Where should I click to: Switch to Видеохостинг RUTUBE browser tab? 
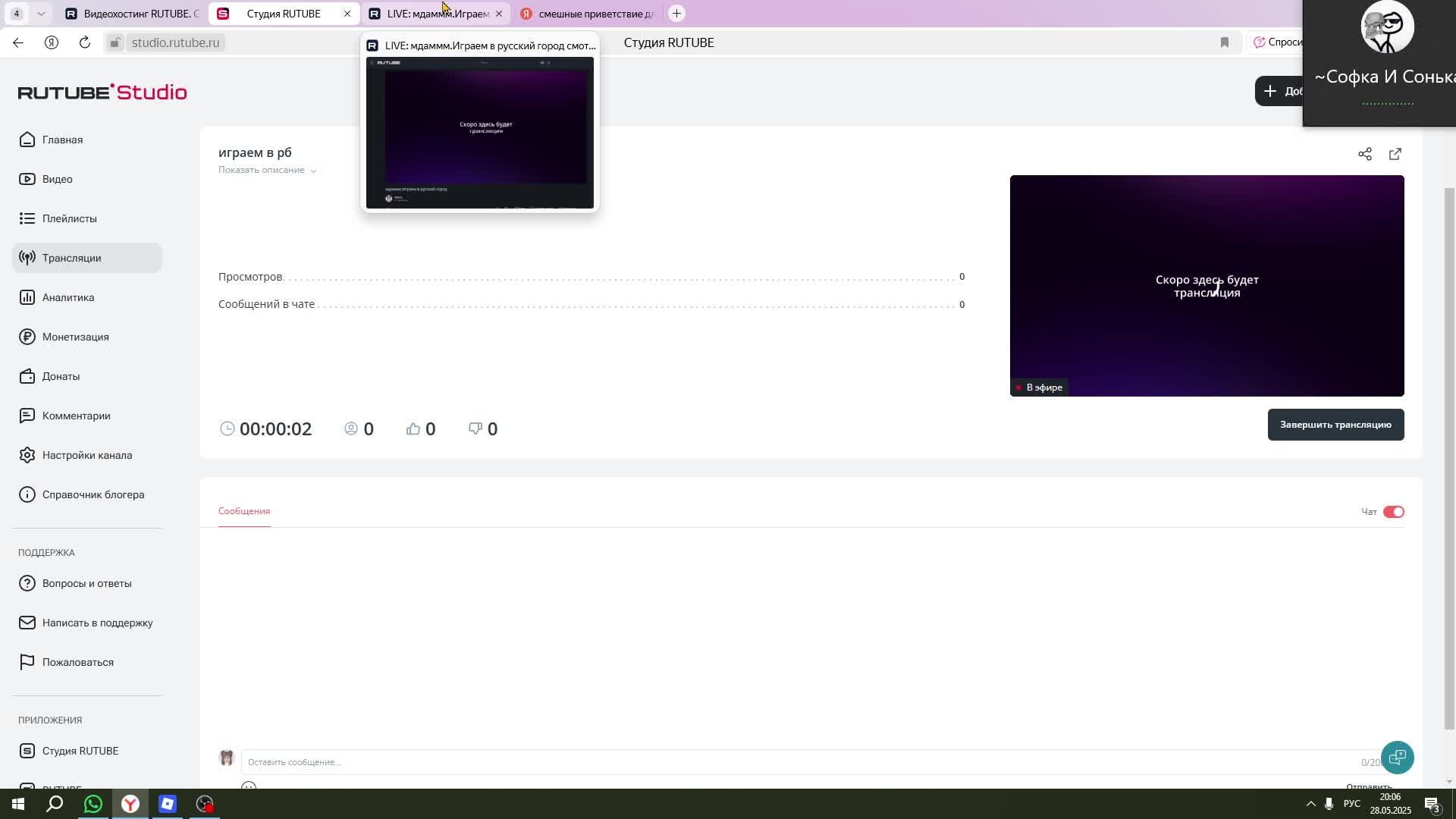[133, 14]
